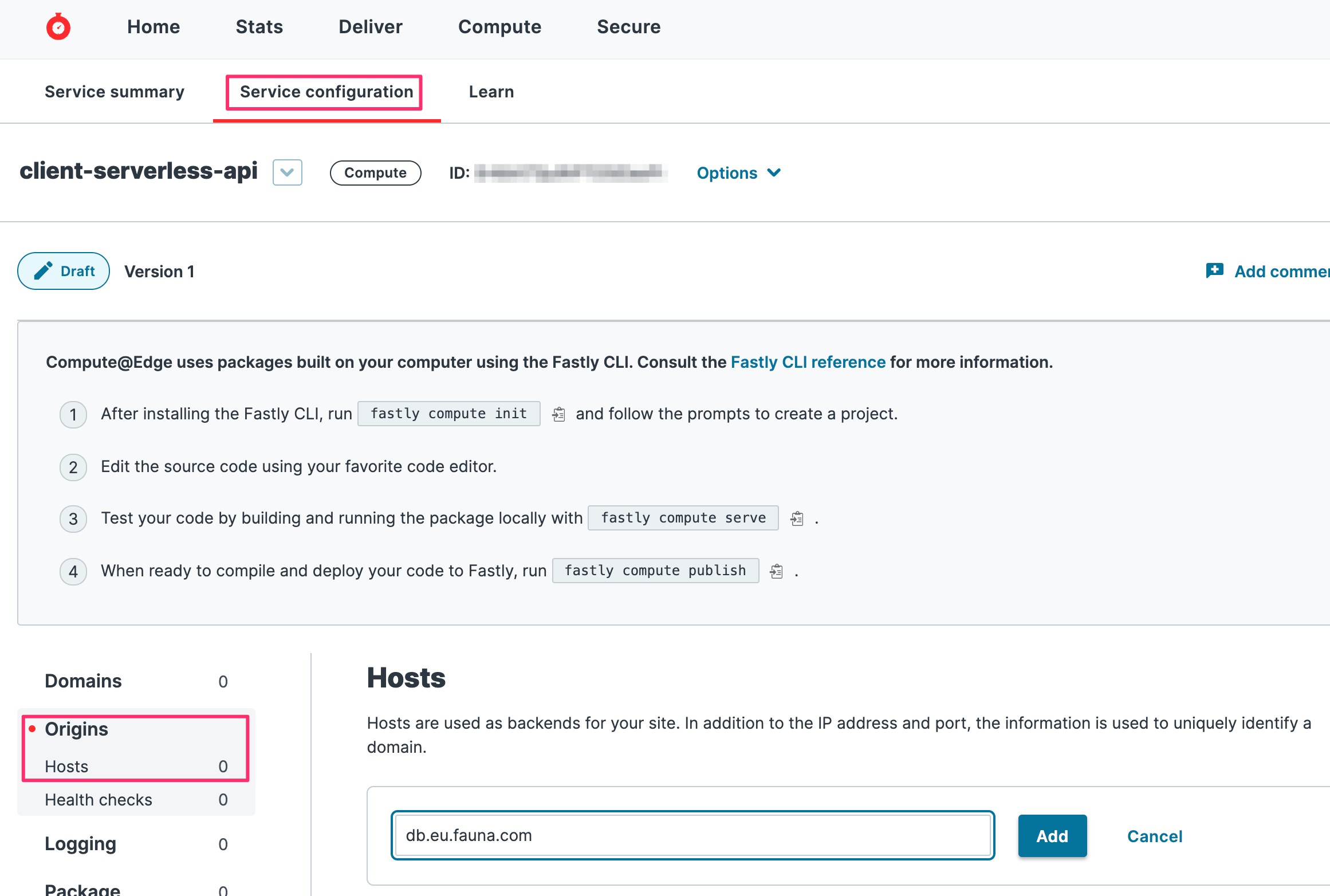The height and width of the screenshot is (896, 1330).
Task: Click the Fastly stopwatch logo
Action: 58,26
